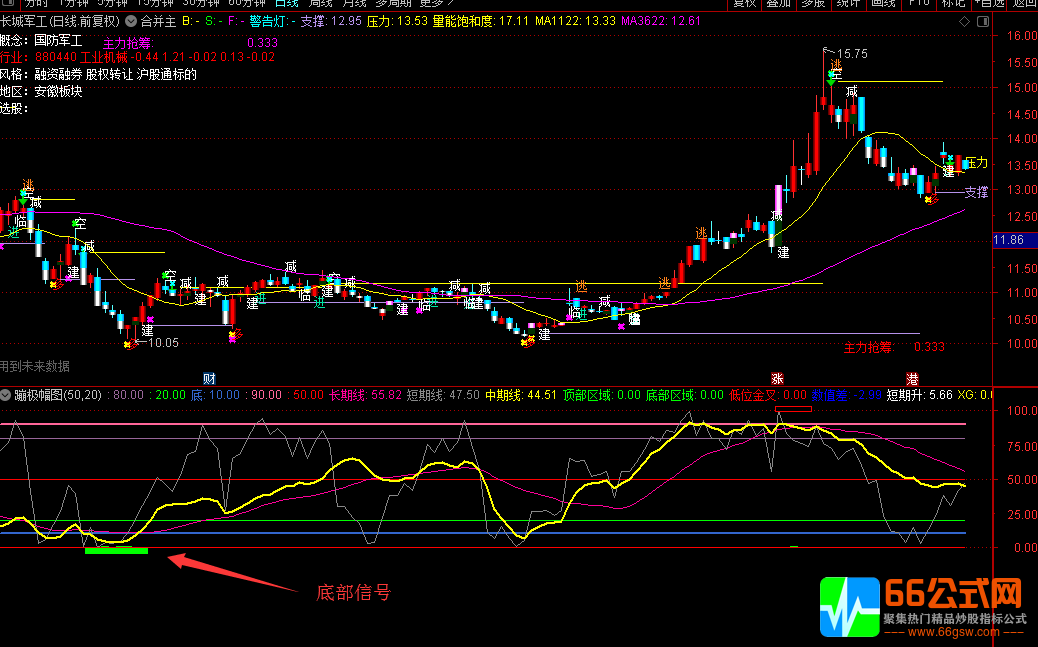
Task: Click the 地区: 安徽板块 line
Action: [41, 91]
